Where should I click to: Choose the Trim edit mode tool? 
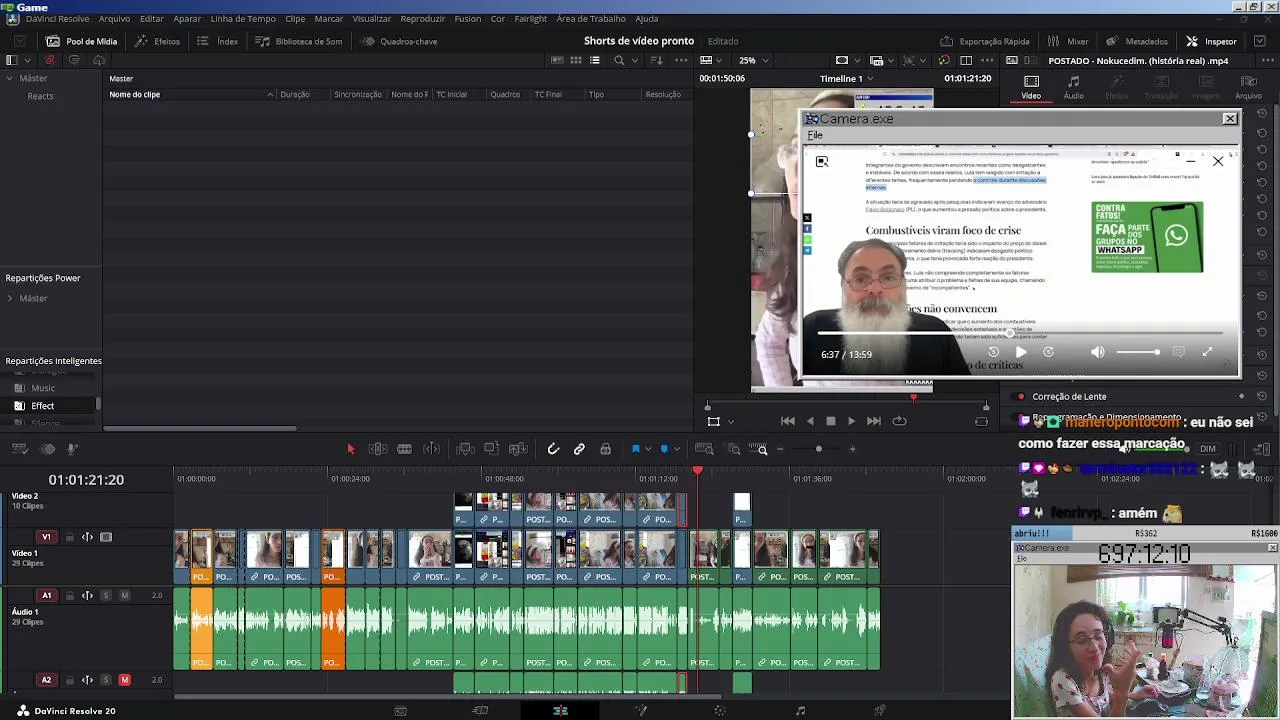click(x=378, y=449)
